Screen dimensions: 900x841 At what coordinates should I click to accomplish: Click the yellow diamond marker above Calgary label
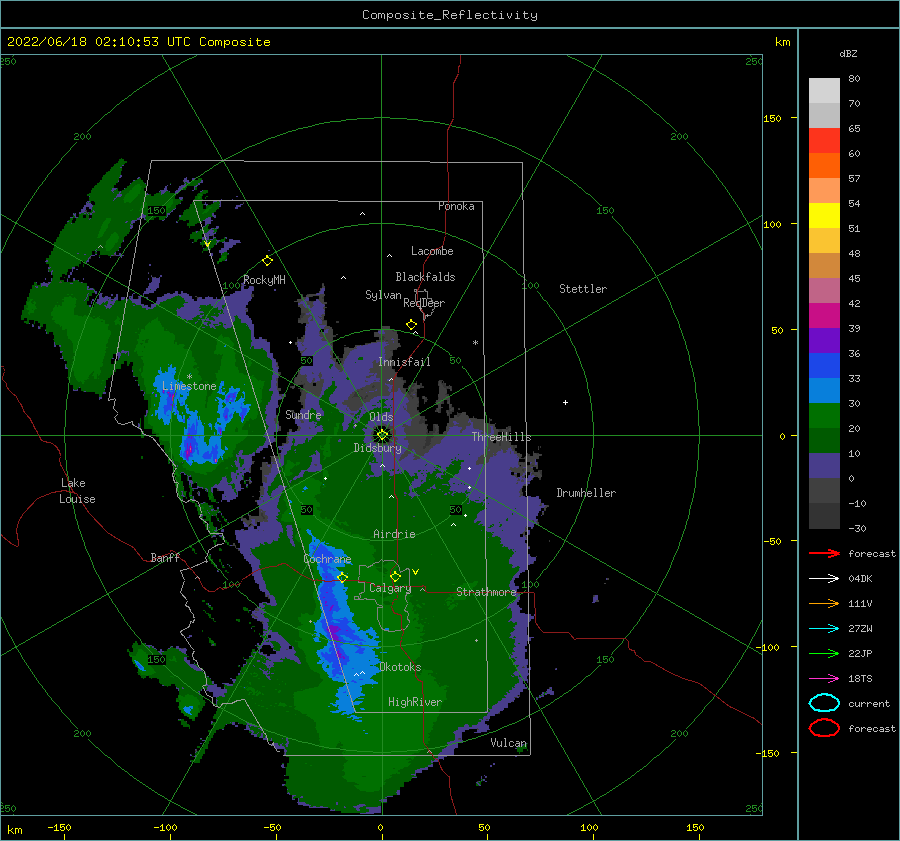tap(395, 576)
